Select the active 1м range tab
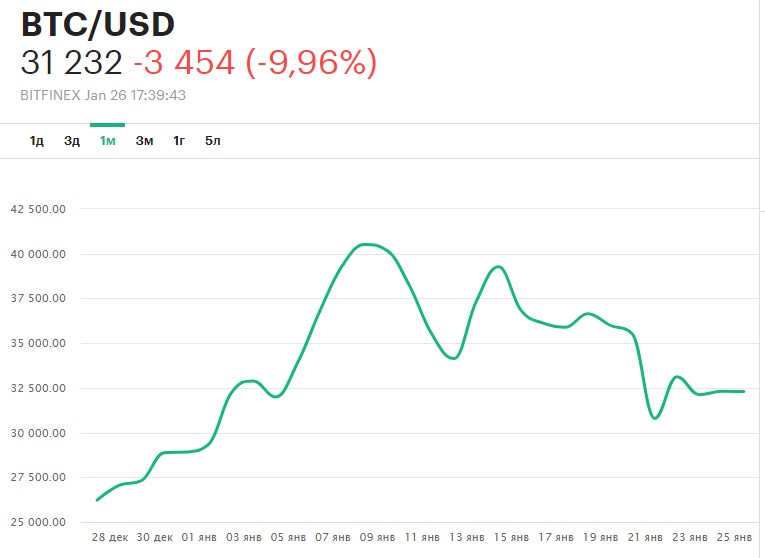Viewport: 765px width, 558px height. [108, 141]
